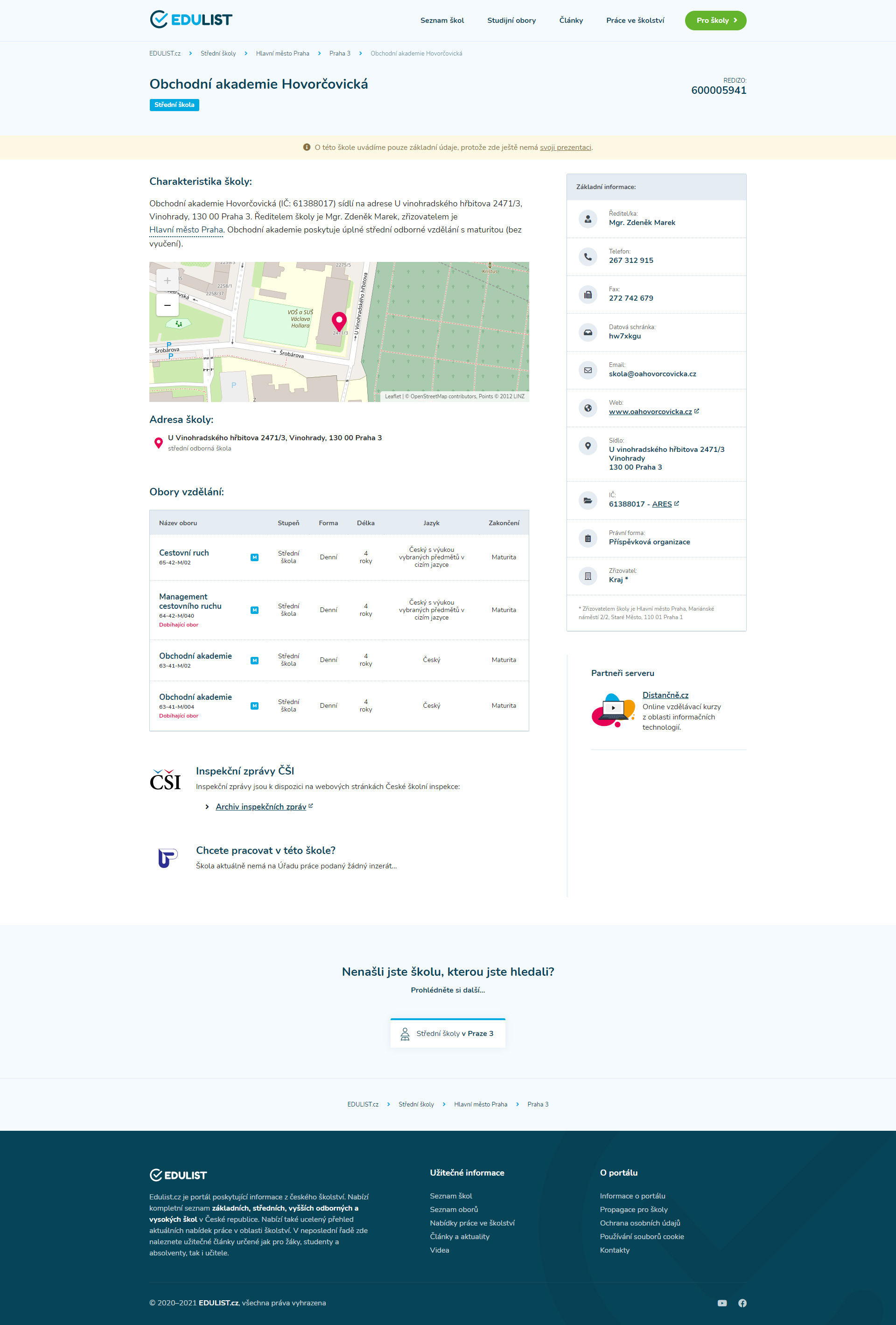This screenshot has width=896, height=1325.
Task: Click the phone icon in info panel
Action: (x=588, y=257)
